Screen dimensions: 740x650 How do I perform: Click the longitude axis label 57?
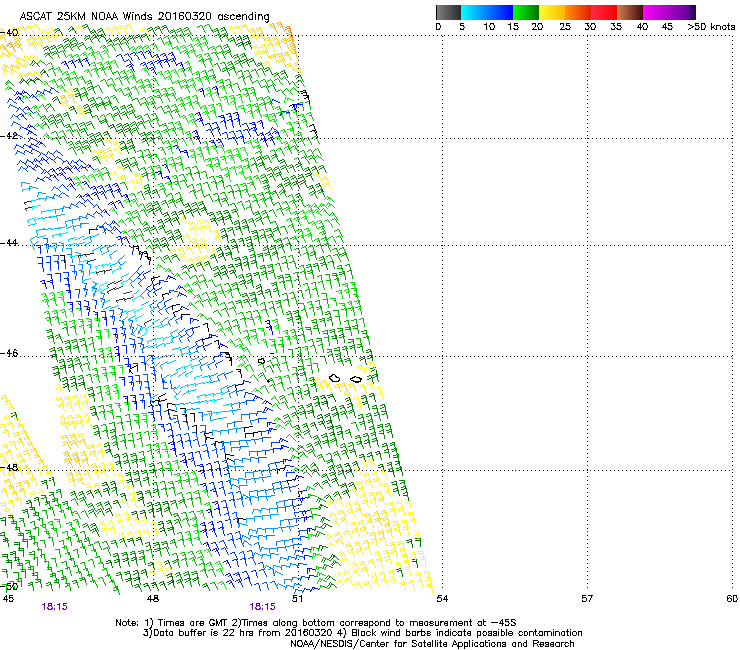click(x=587, y=599)
